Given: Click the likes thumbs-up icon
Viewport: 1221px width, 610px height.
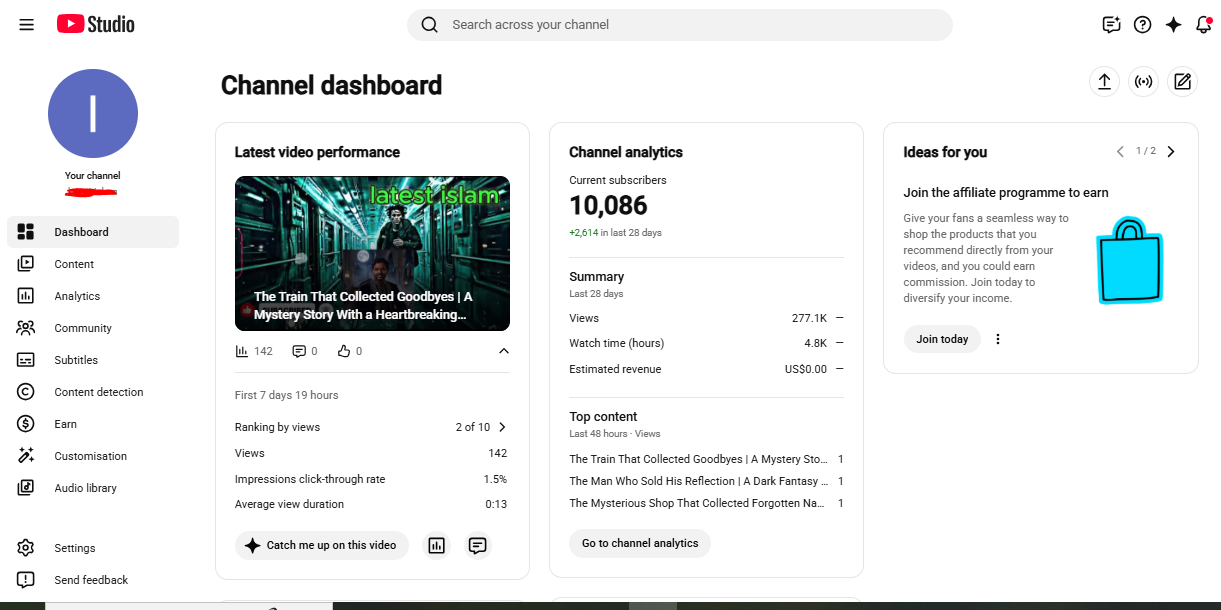Looking at the screenshot, I should [x=344, y=351].
